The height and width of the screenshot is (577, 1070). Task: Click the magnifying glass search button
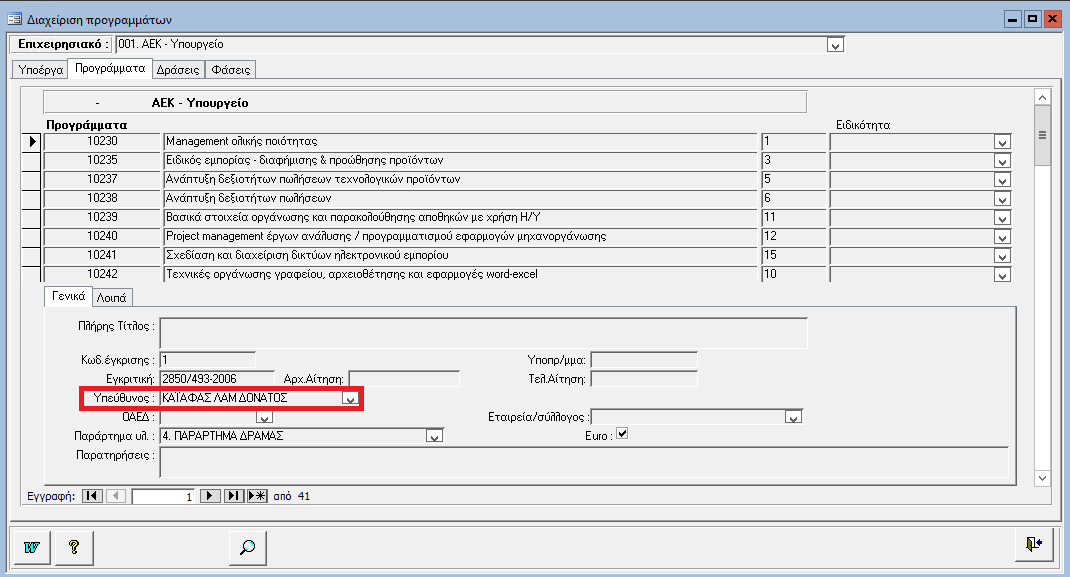click(x=248, y=547)
